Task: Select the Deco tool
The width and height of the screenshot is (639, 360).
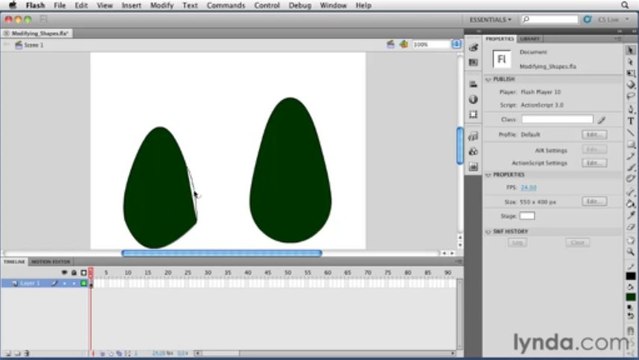Action: pyautogui.click(x=631, y=179)
